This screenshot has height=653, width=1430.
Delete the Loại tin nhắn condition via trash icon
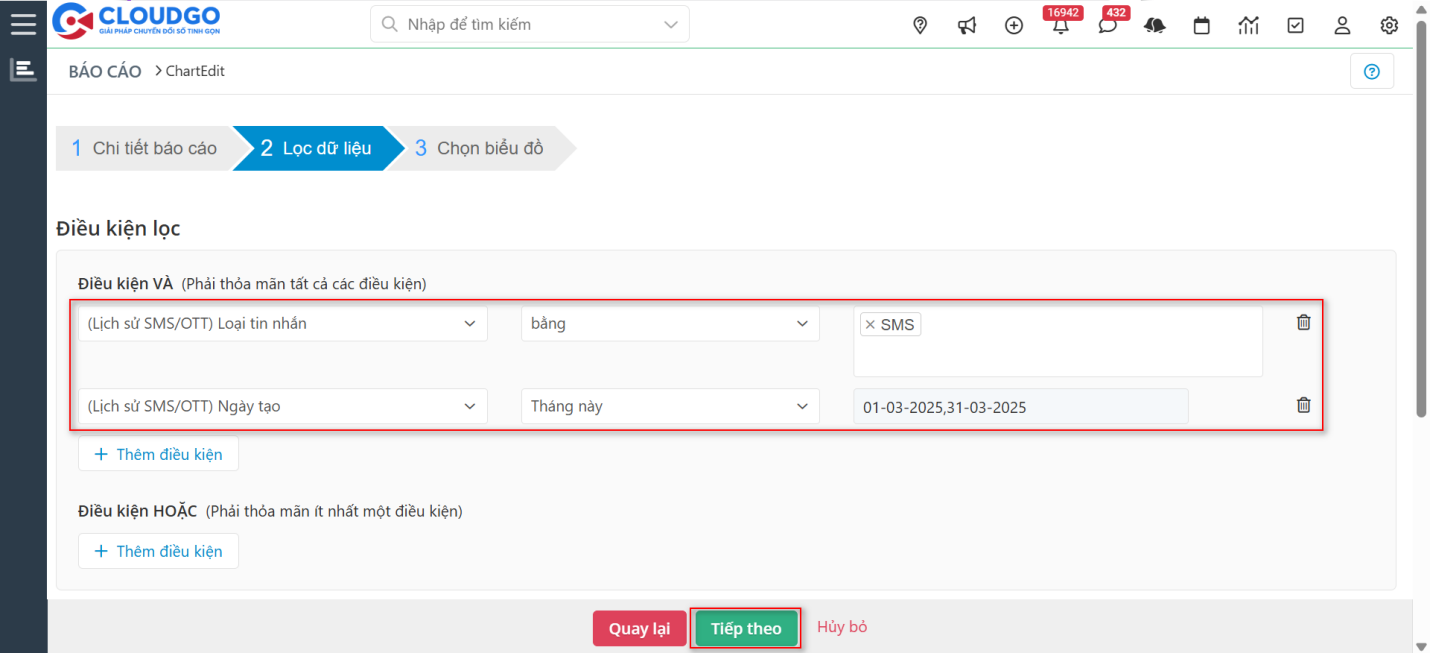[1303, 322]
